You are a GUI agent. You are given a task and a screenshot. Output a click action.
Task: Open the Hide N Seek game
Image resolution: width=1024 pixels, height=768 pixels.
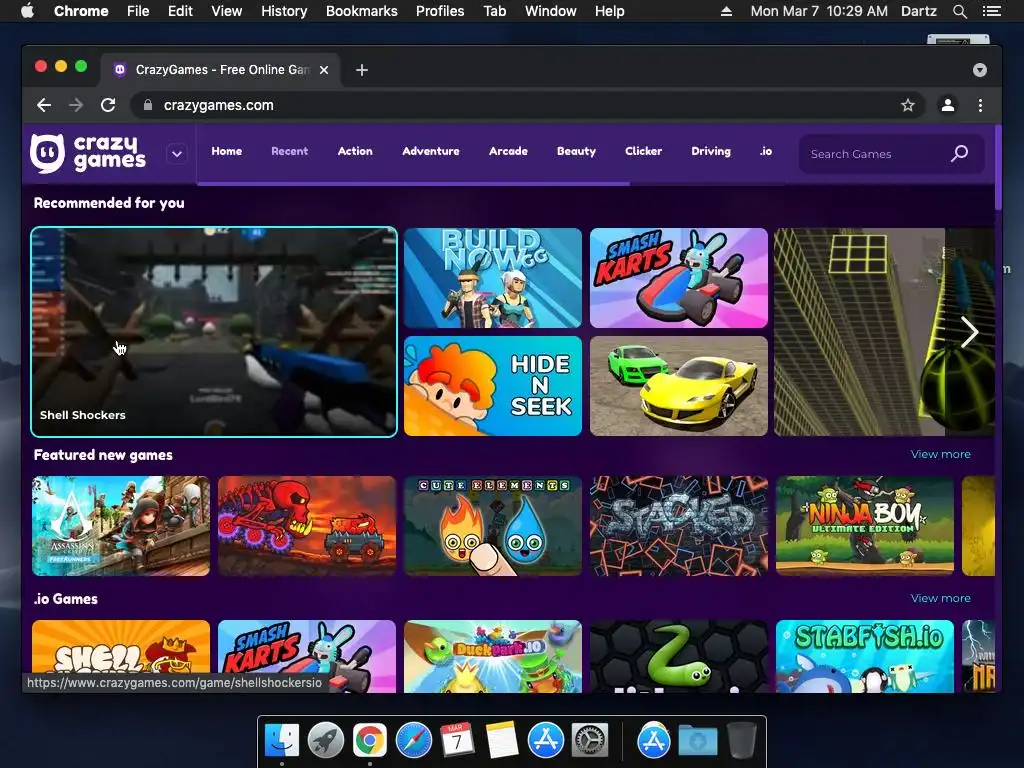[x=492, y=386]
